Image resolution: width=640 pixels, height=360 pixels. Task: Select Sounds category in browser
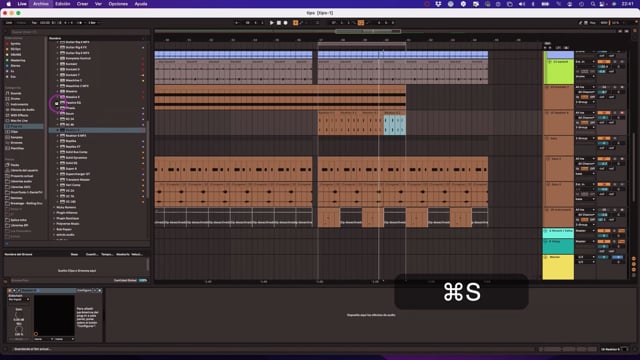(x=16, y=93)
